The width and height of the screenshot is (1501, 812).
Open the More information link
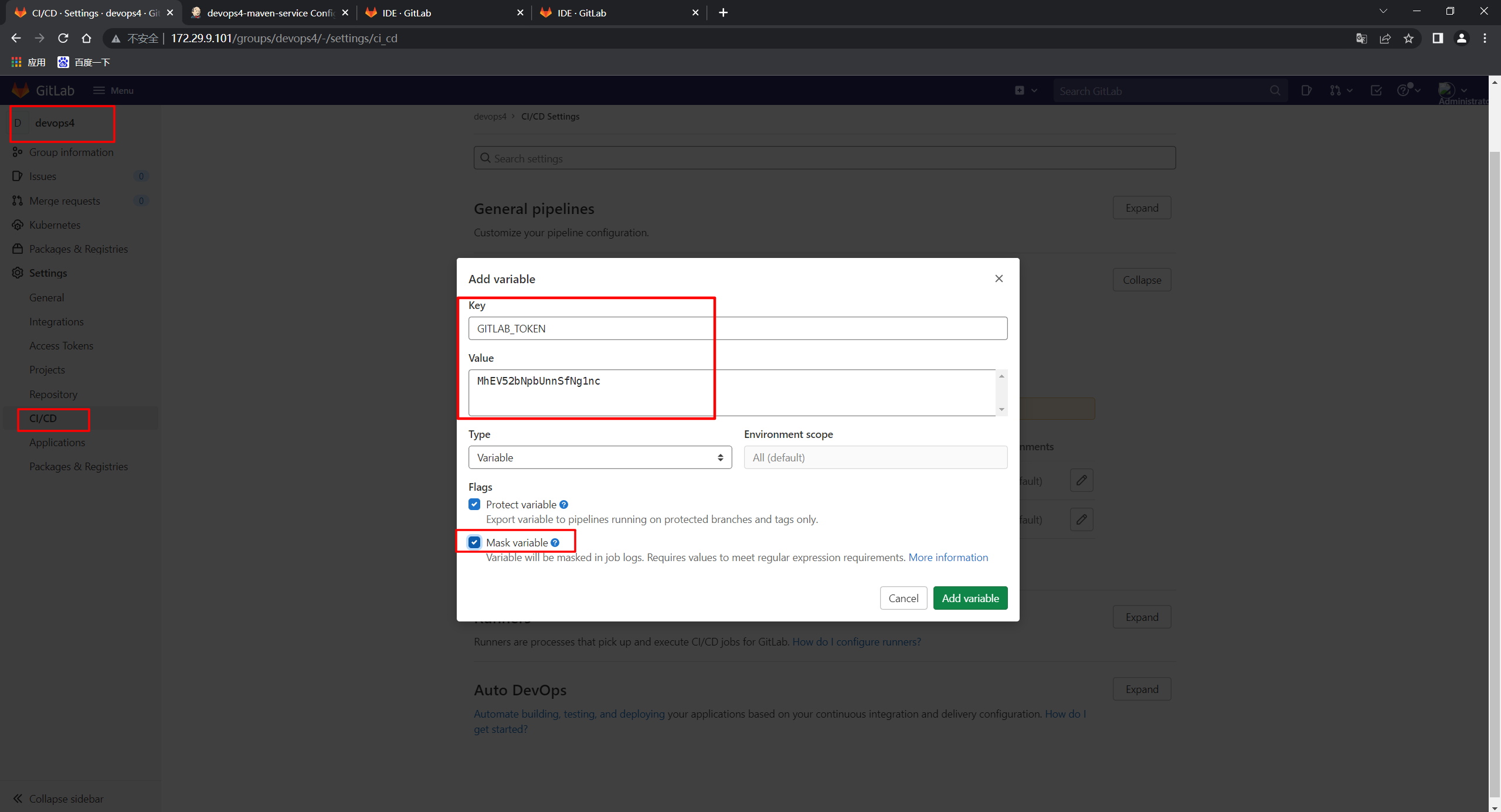click(x=948, y=557)
